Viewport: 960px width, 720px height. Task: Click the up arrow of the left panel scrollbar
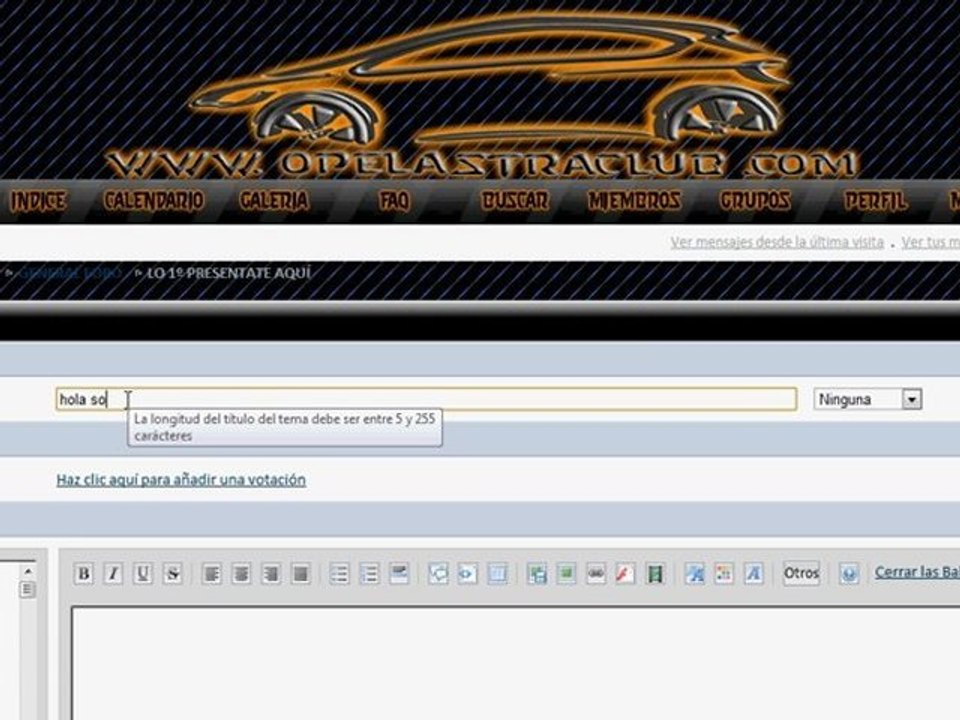[28, 571]
